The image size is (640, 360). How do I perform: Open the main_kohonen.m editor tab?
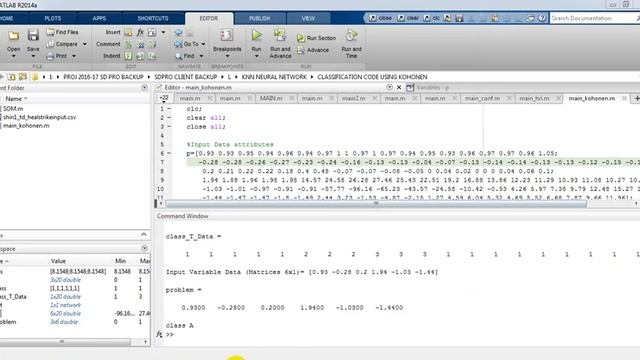[x=591, y=98]
